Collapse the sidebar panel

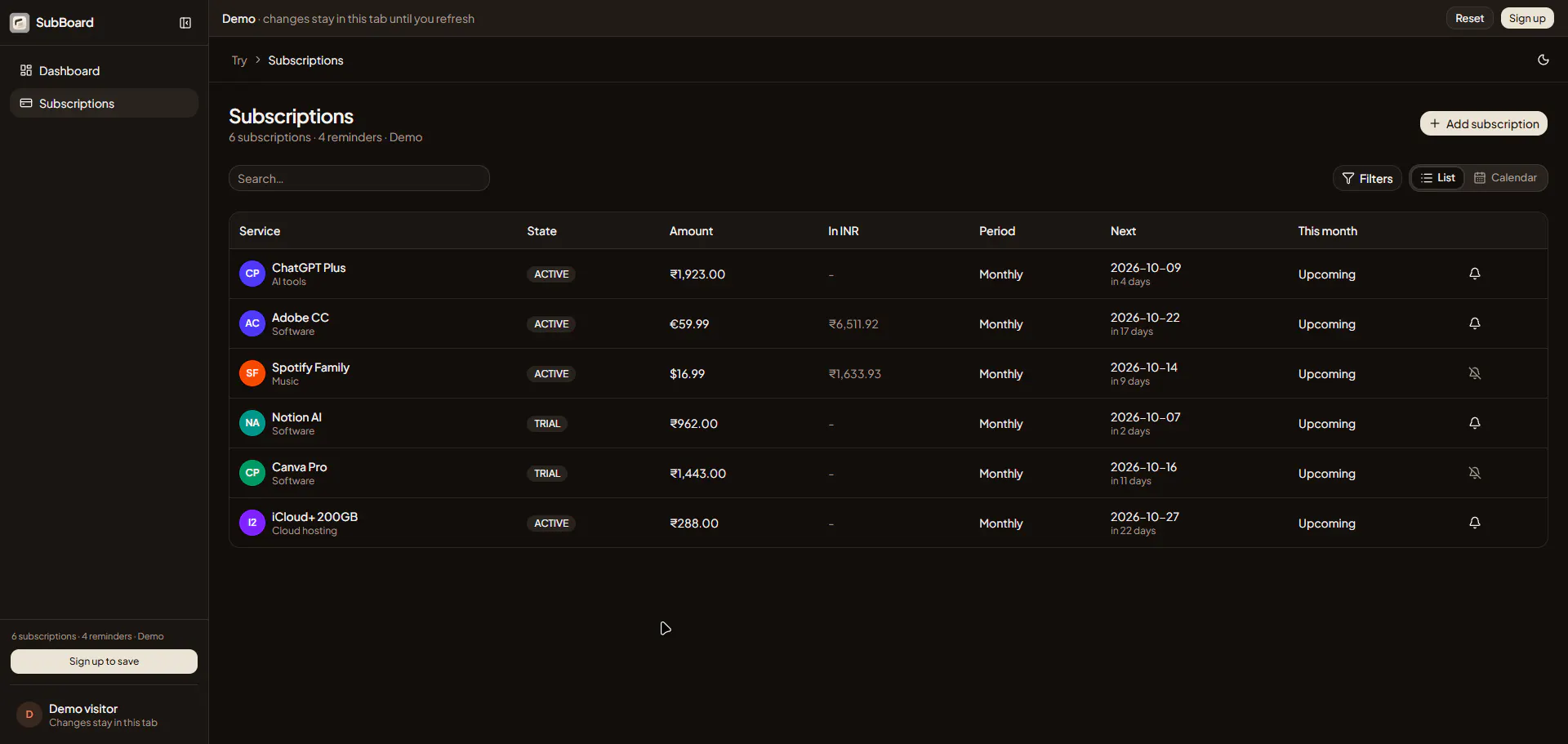(x=185, y=23)
